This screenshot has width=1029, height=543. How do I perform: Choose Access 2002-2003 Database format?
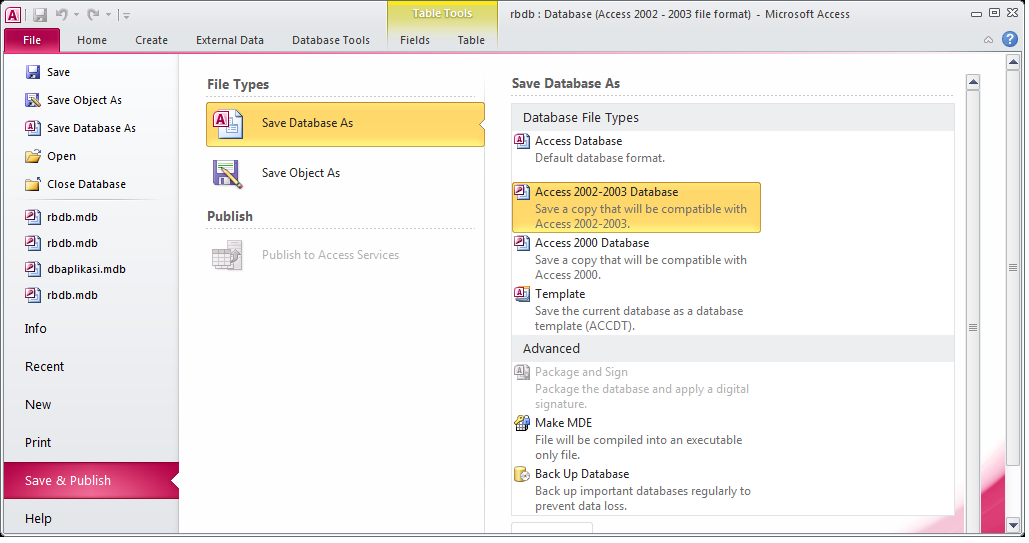point(636,207)
